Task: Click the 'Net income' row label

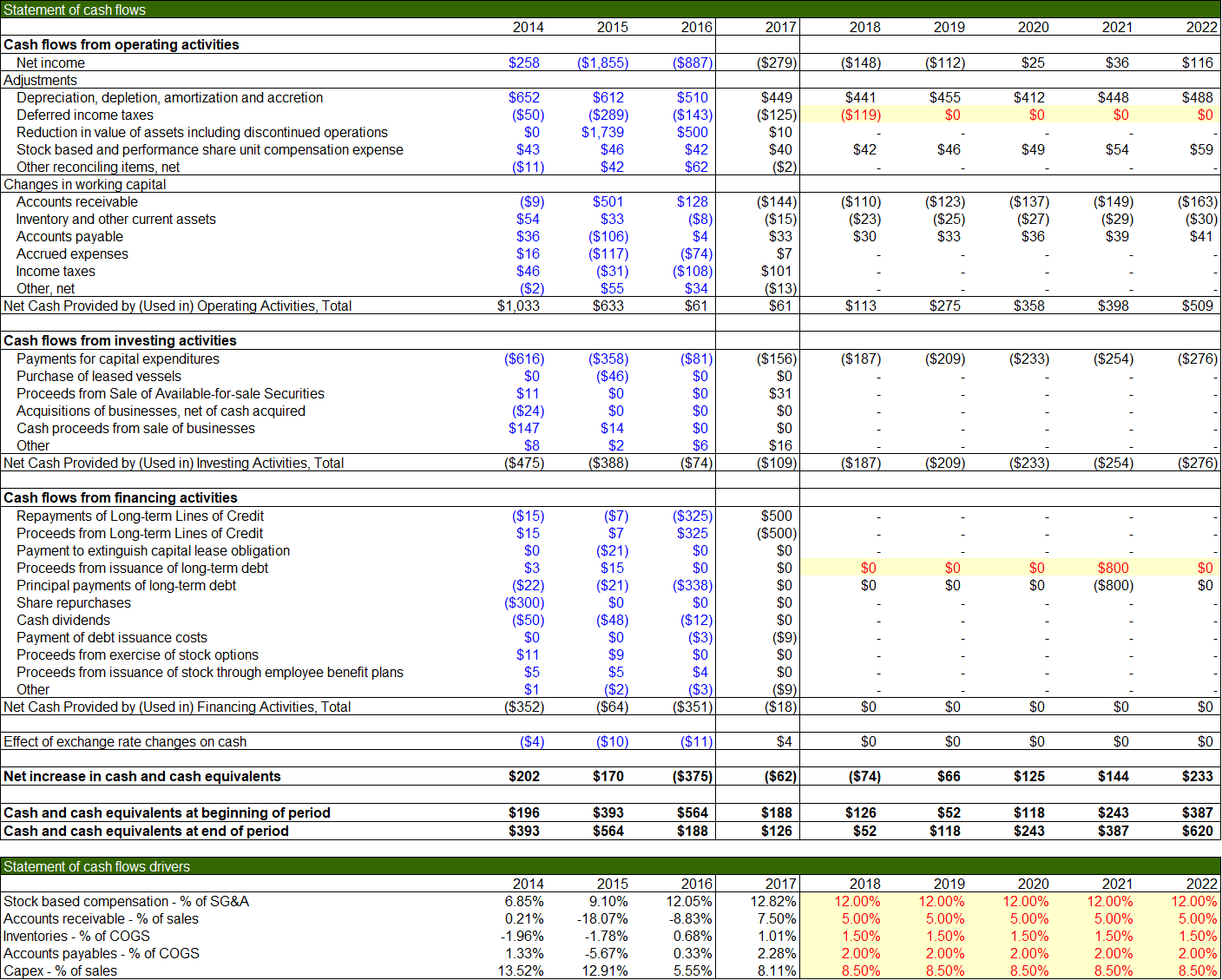Action: coord(50,62)
